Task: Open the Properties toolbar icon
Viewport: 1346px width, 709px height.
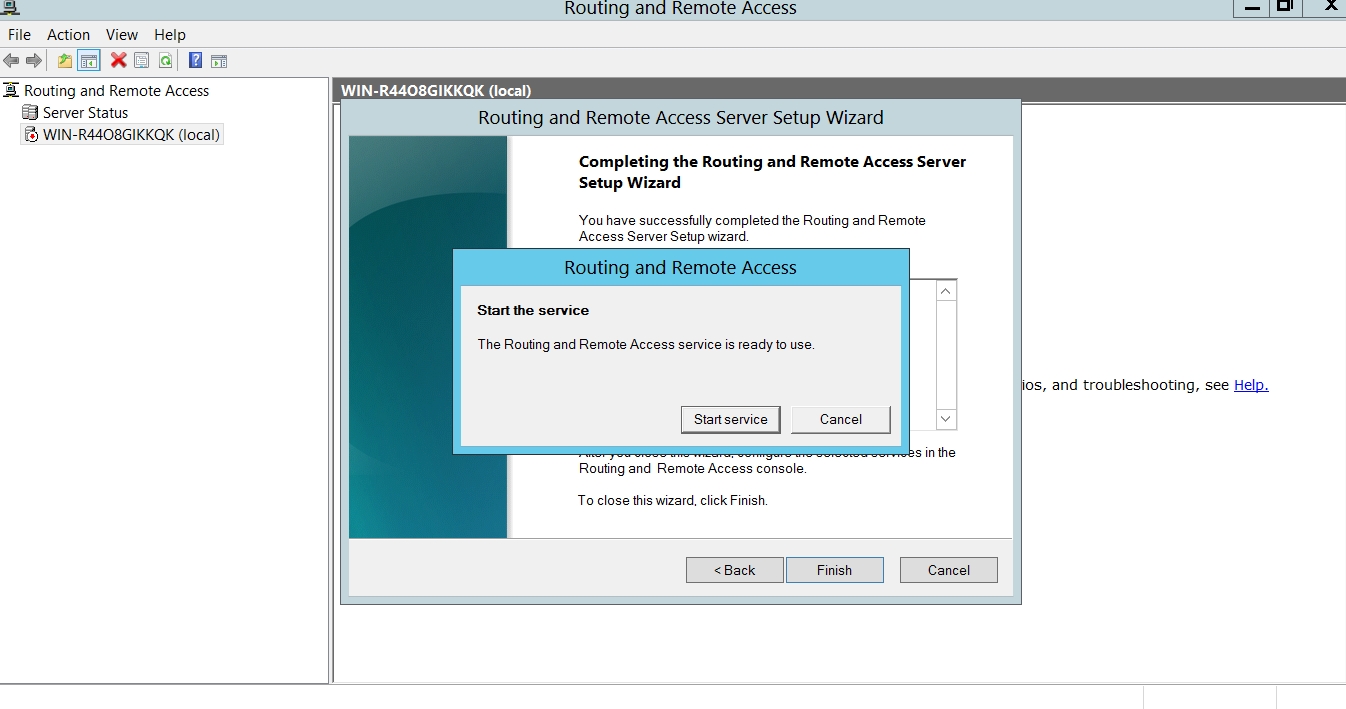Action: tap(142, 61)
